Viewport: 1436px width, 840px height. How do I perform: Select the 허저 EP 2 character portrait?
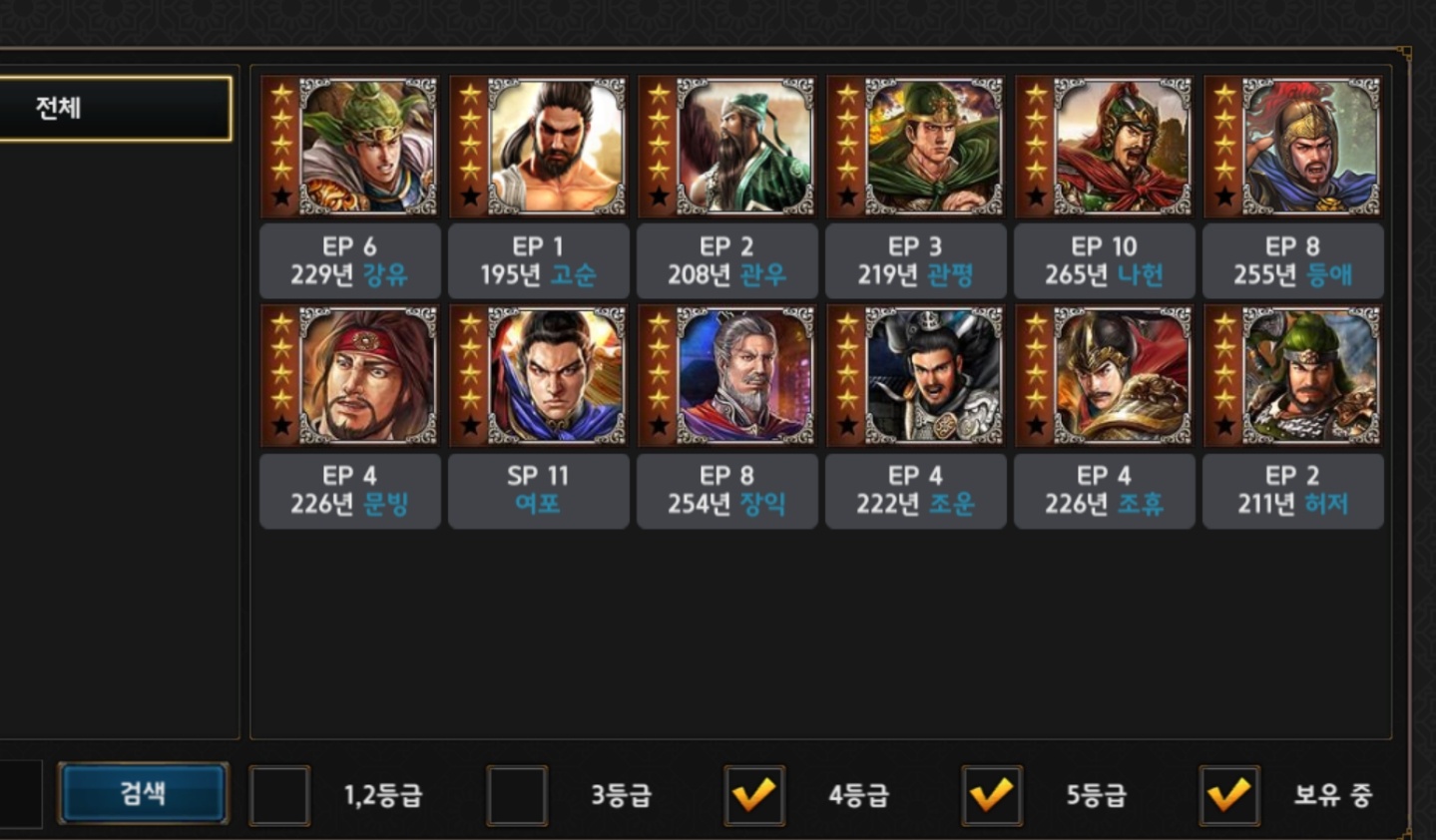tap(1292, 376)
